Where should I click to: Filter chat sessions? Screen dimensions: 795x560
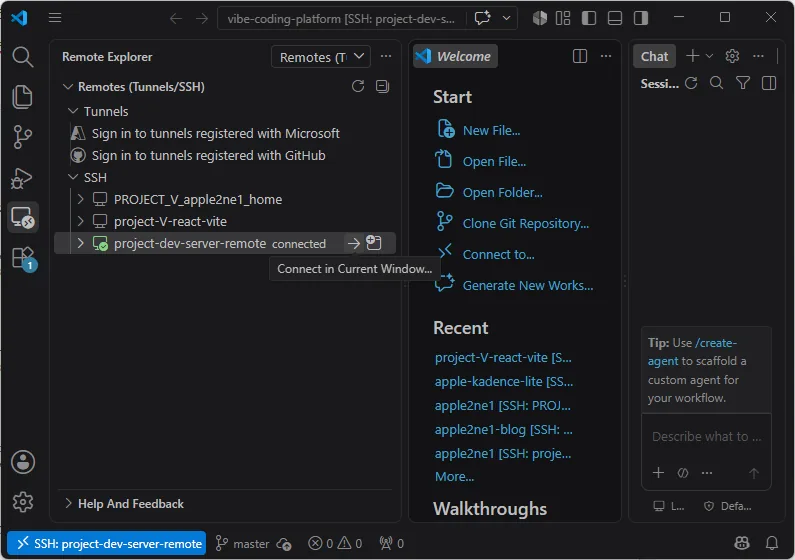click(743, 83)
